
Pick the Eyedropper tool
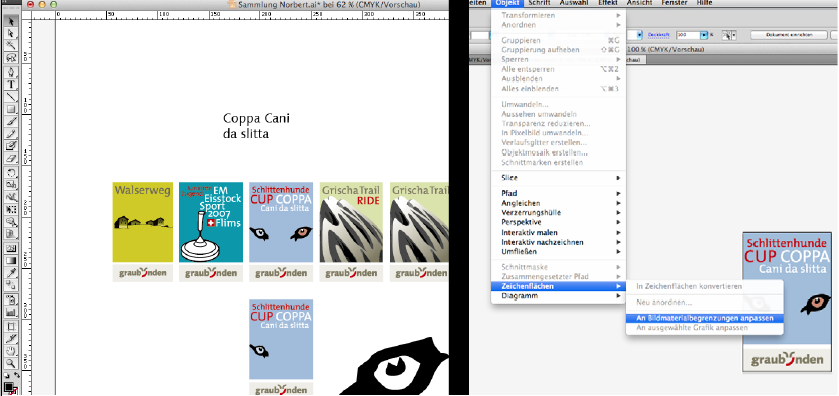(x=11, y=273)
